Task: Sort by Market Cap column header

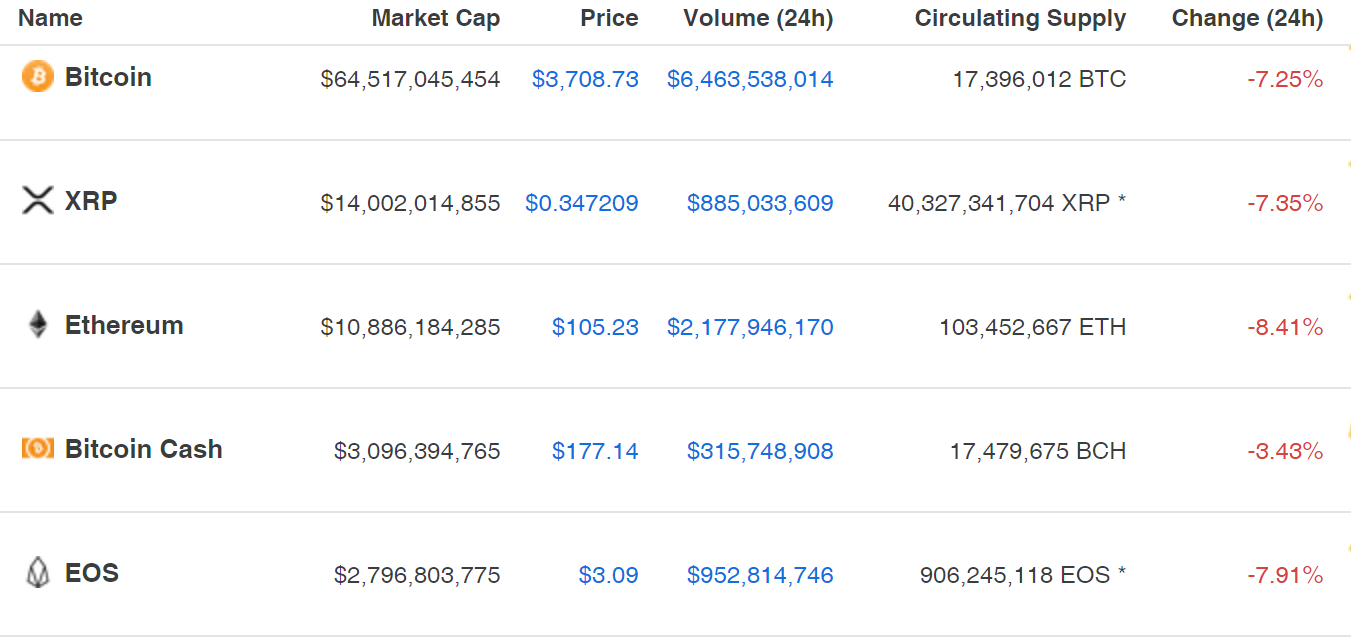Action: point(436,18)
